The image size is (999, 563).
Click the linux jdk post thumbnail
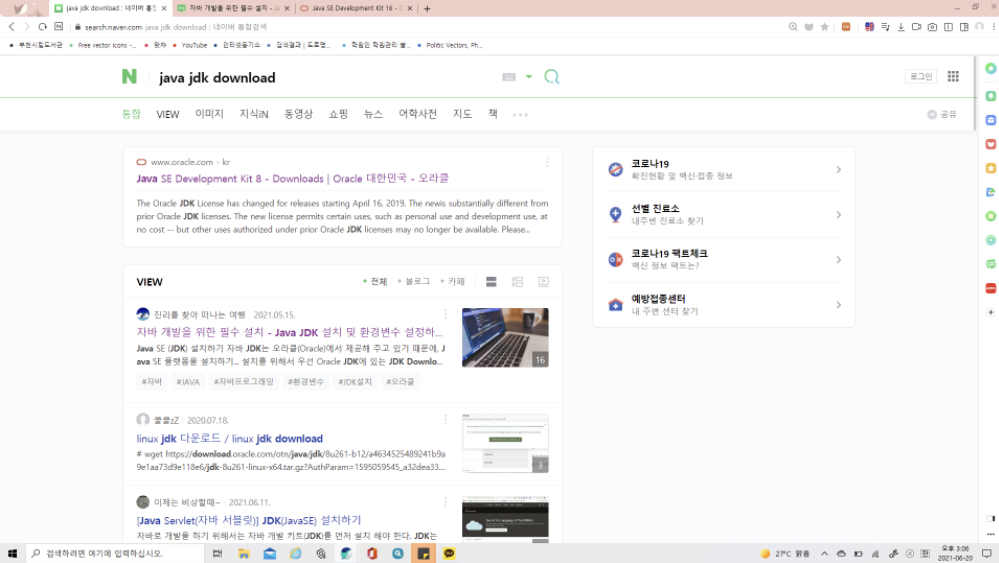coord(505,443)
